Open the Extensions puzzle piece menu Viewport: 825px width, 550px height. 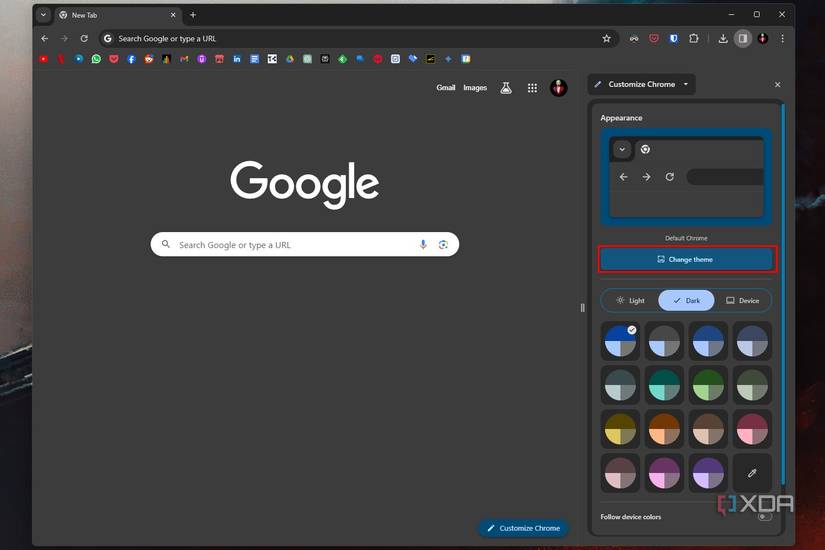click(x=693, y=39)
